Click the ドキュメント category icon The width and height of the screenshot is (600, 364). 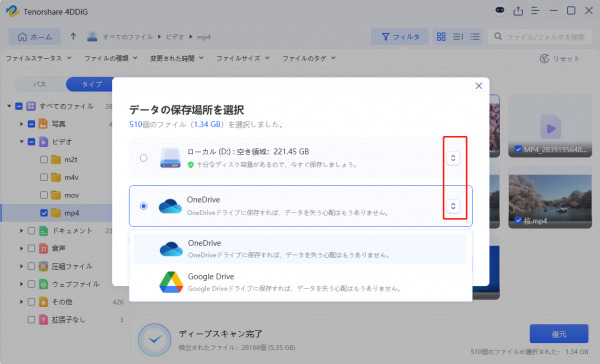pos(44,231)
